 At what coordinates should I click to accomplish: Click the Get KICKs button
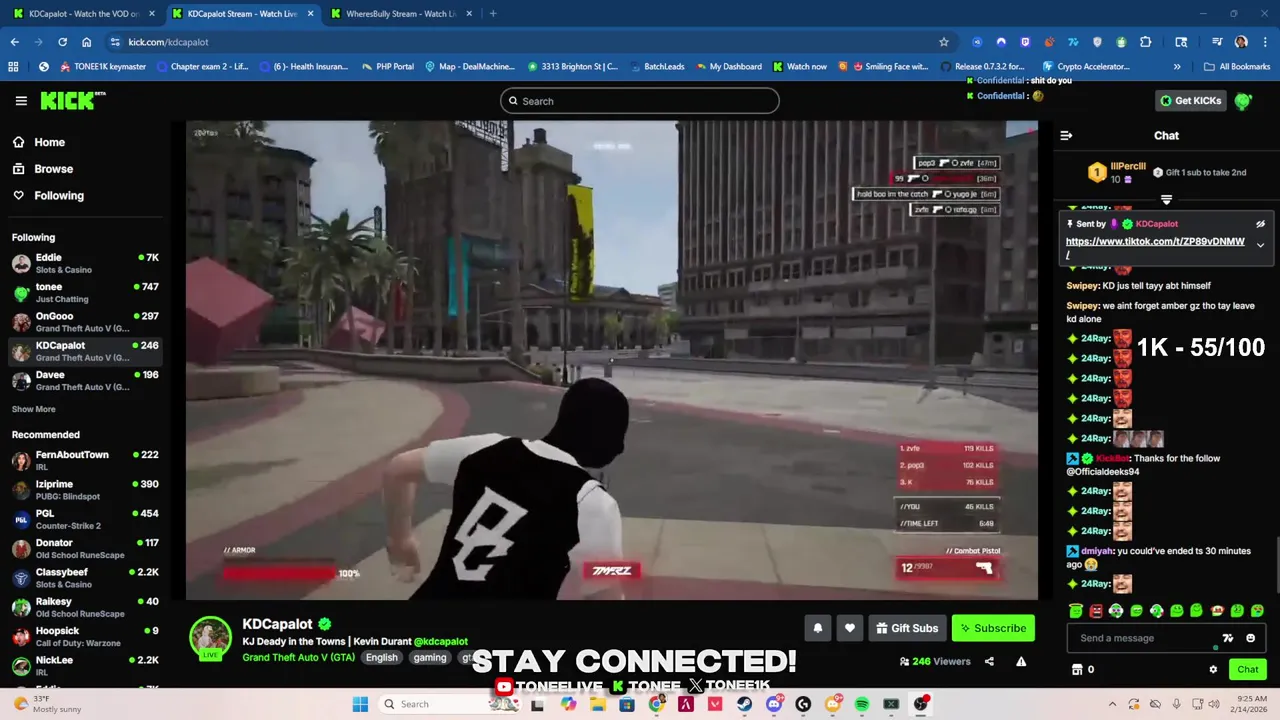tap(1190, 101)
